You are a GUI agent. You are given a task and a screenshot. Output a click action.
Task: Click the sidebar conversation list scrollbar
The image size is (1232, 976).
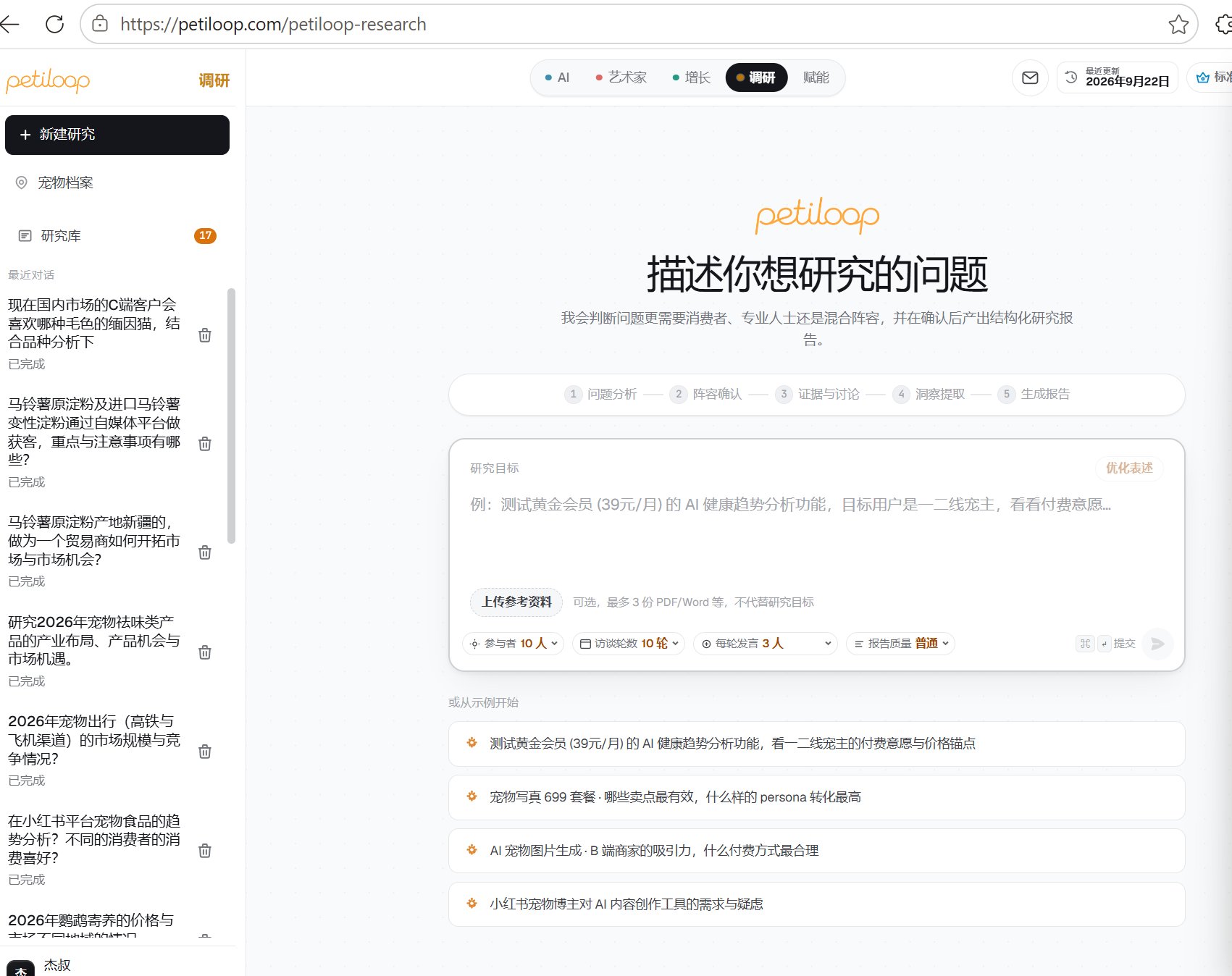231,416
